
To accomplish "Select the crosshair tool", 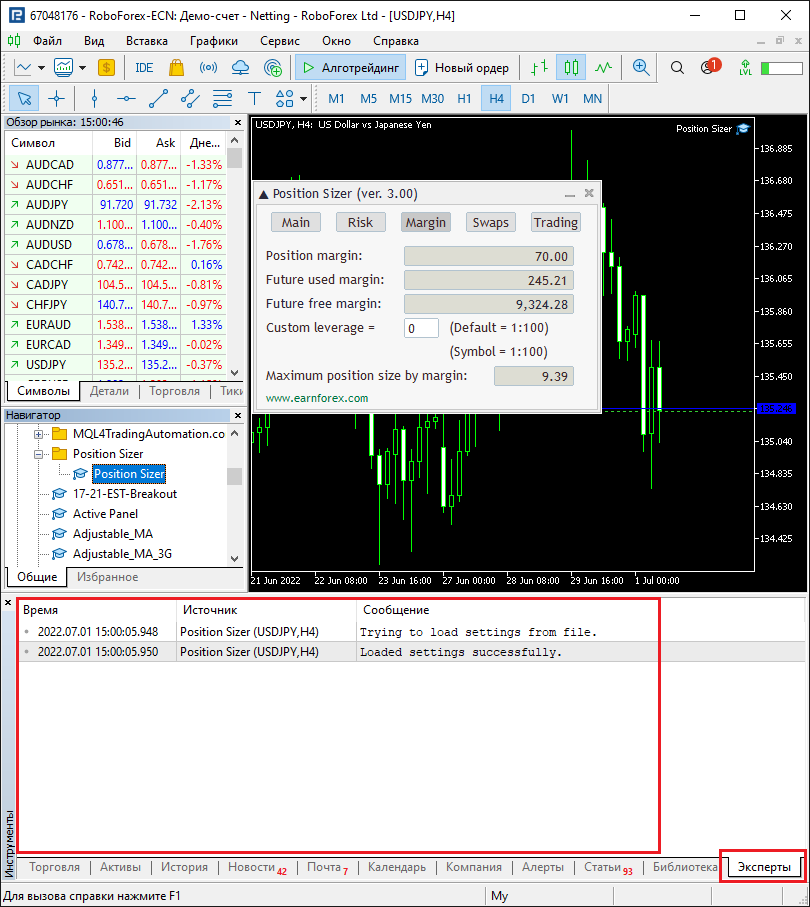I will tap(56, 98).
